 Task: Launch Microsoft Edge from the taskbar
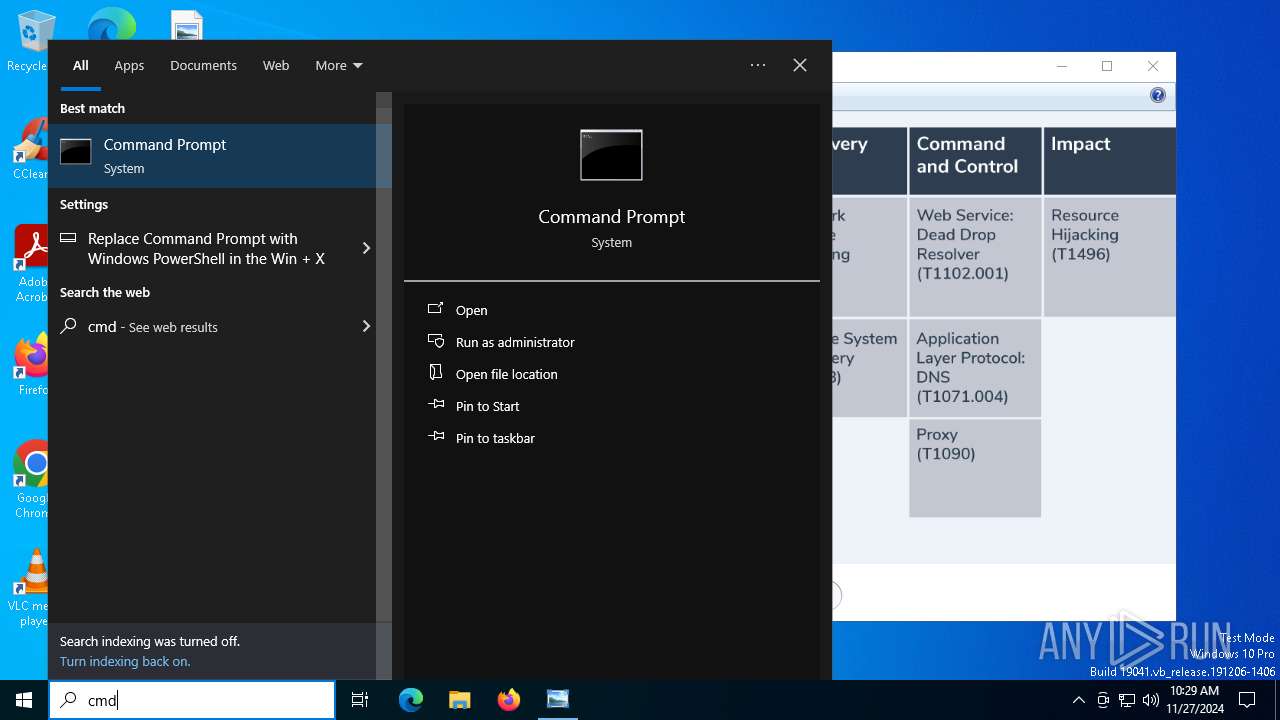tap(411, 700)
